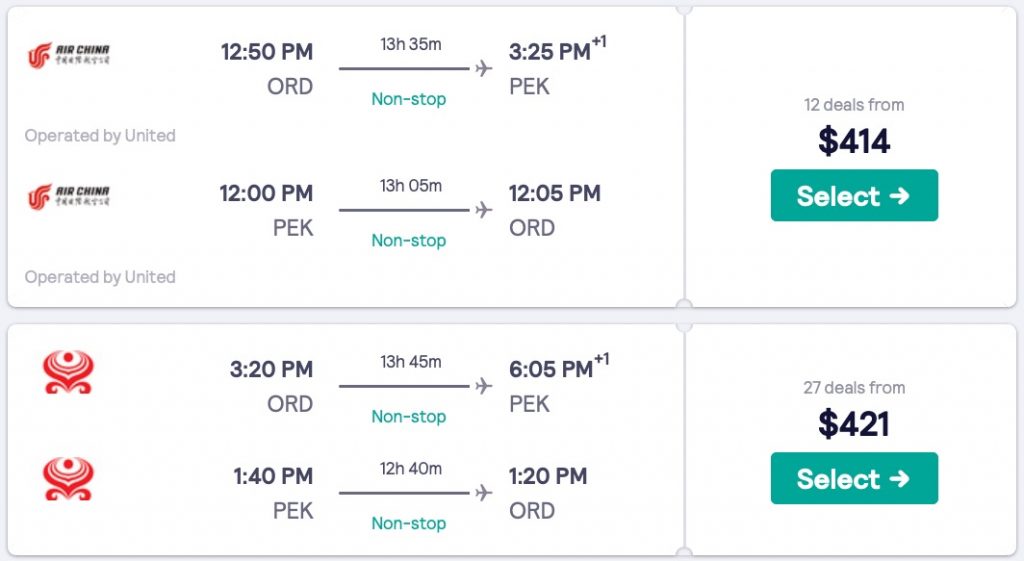This screenshot has width=1024, height=561.
Task: Click the airplane icon on 13h 35m flight
Action: [484, 69]
